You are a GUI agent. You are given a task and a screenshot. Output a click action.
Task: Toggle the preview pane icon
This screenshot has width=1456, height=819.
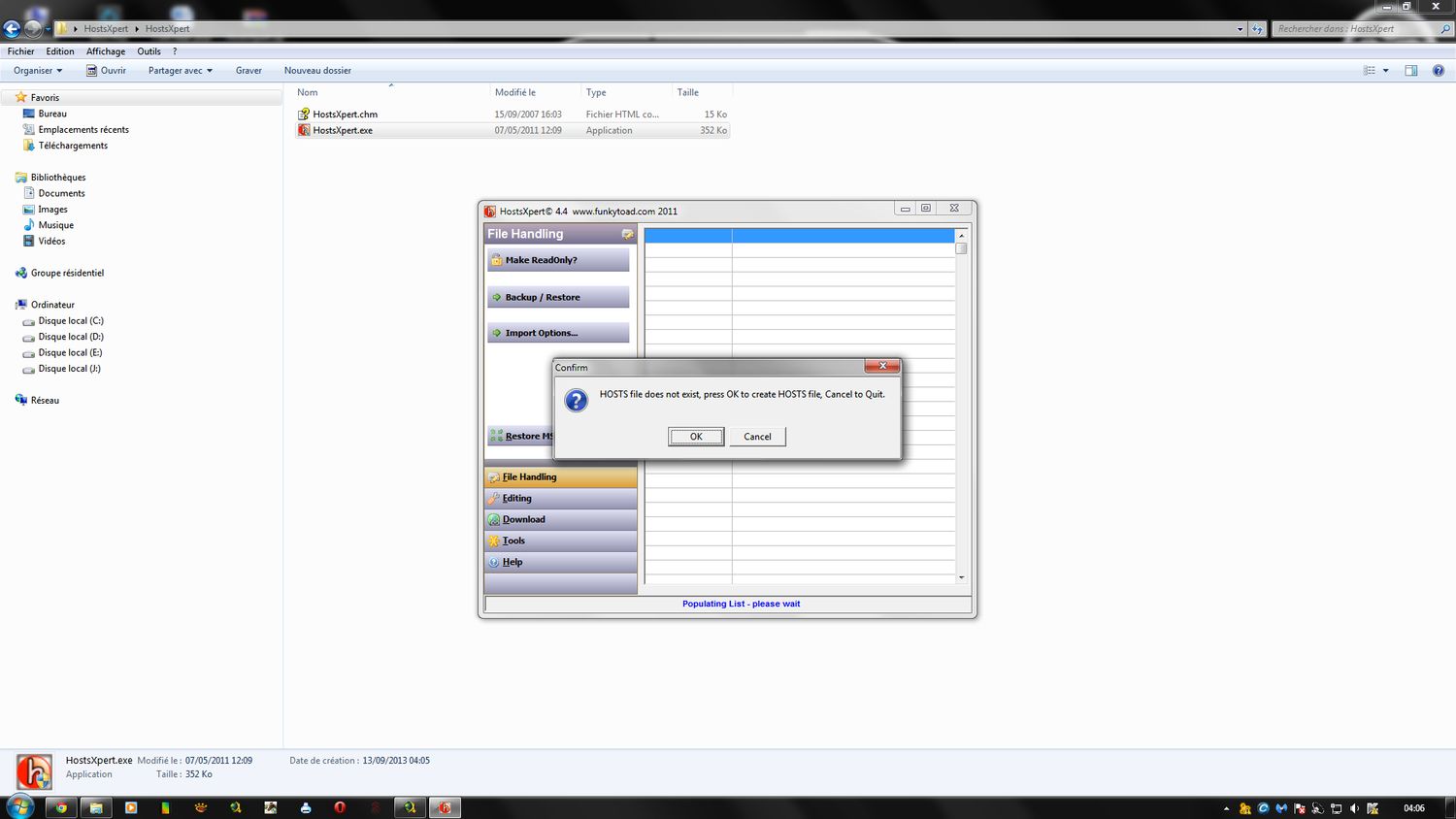point(1411,71)
